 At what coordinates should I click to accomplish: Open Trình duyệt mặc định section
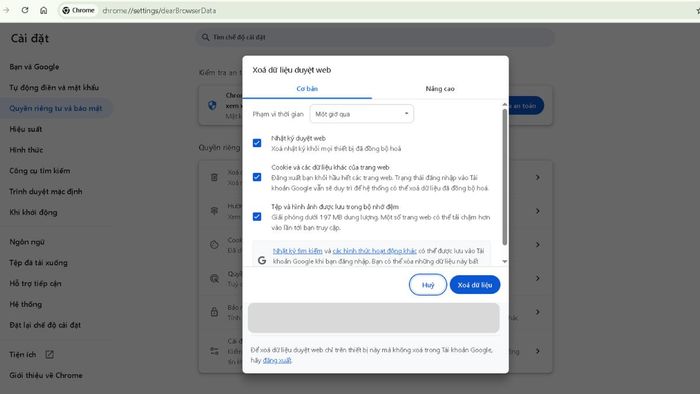[46, 191]
